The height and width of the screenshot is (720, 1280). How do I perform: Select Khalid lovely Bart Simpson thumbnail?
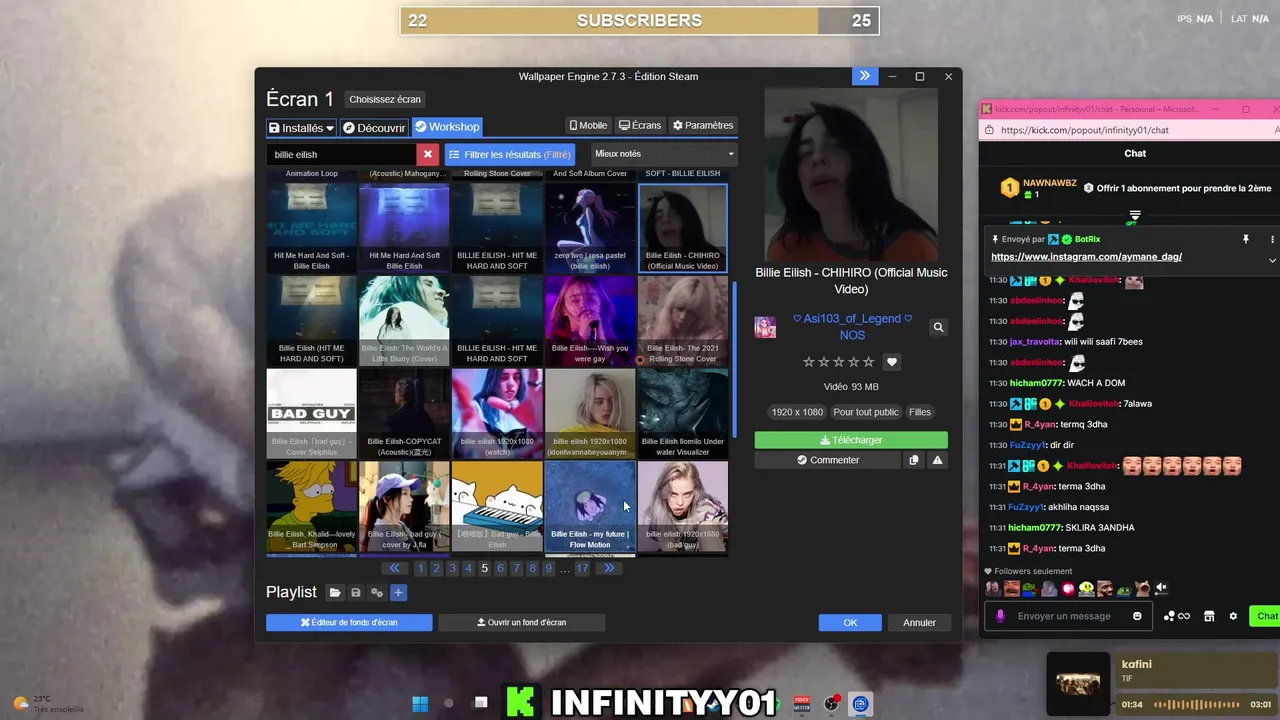point(311,506)
